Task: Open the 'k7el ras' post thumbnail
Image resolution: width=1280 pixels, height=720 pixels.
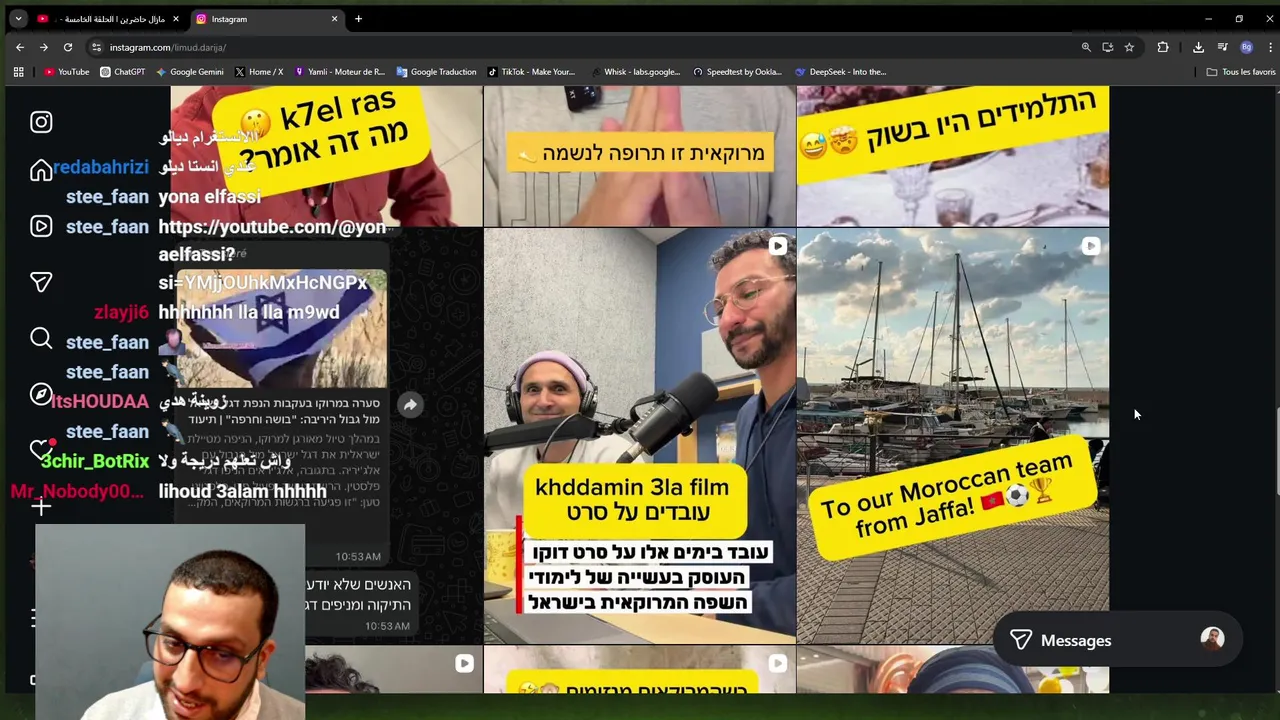Action: (x=327, y=156)
